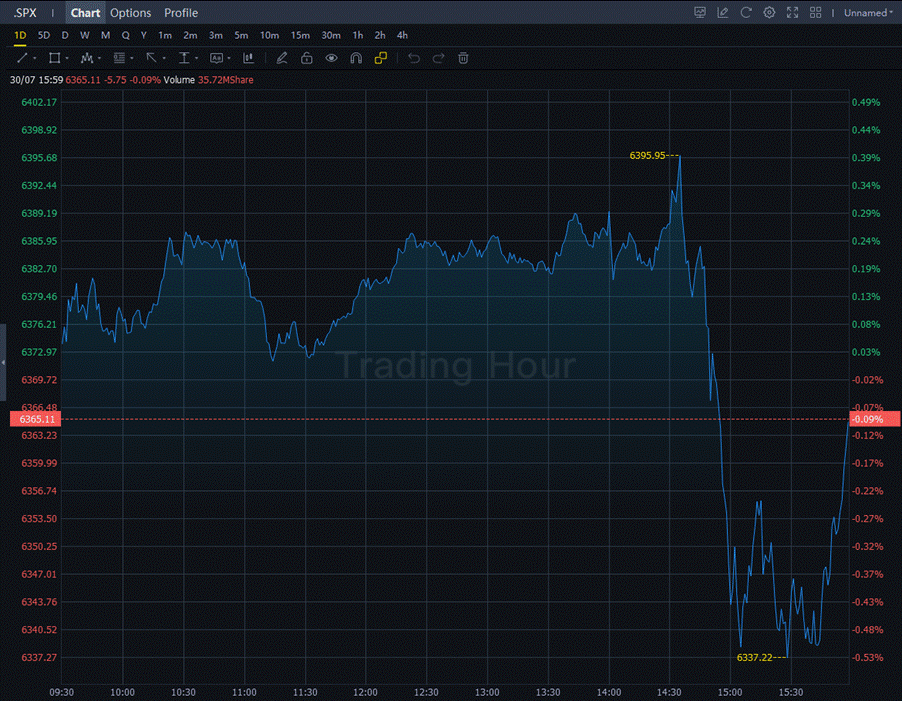The height and width of the screenshot is (701, 902).
Task: Select the Q quarterly timeframe
Action: [x=125, y=36]
